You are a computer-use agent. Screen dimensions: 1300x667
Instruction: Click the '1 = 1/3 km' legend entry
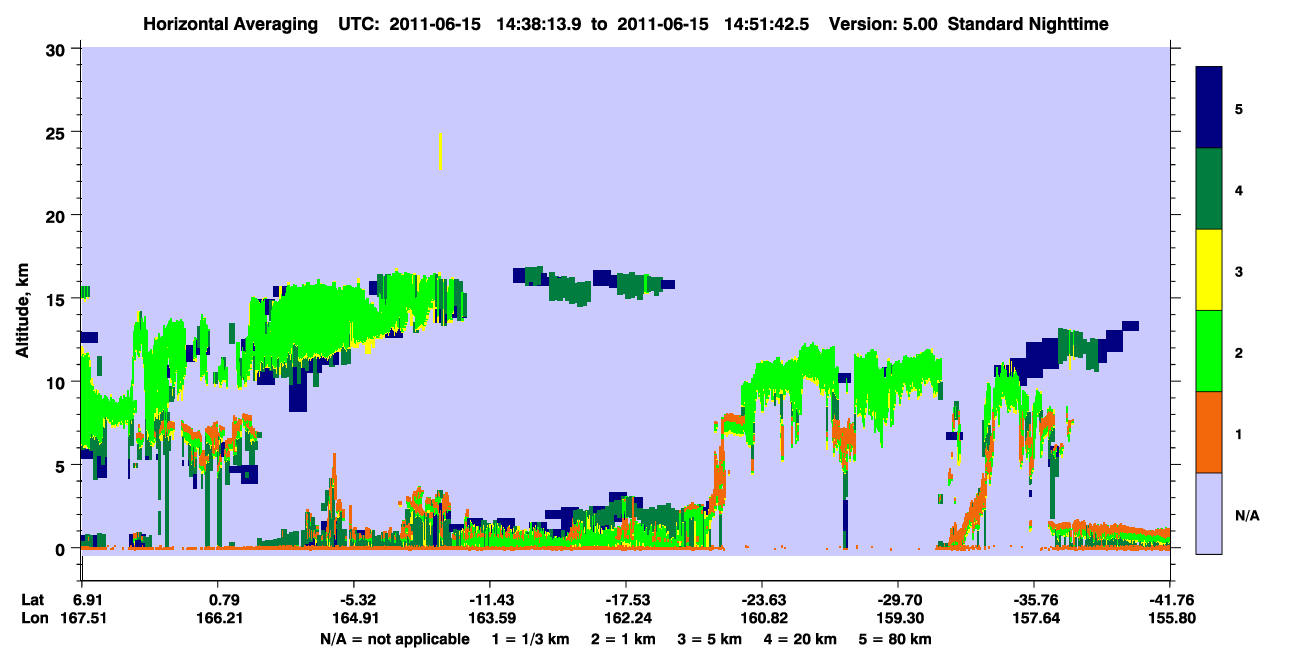pyautogui.click(x=531, y=639)
